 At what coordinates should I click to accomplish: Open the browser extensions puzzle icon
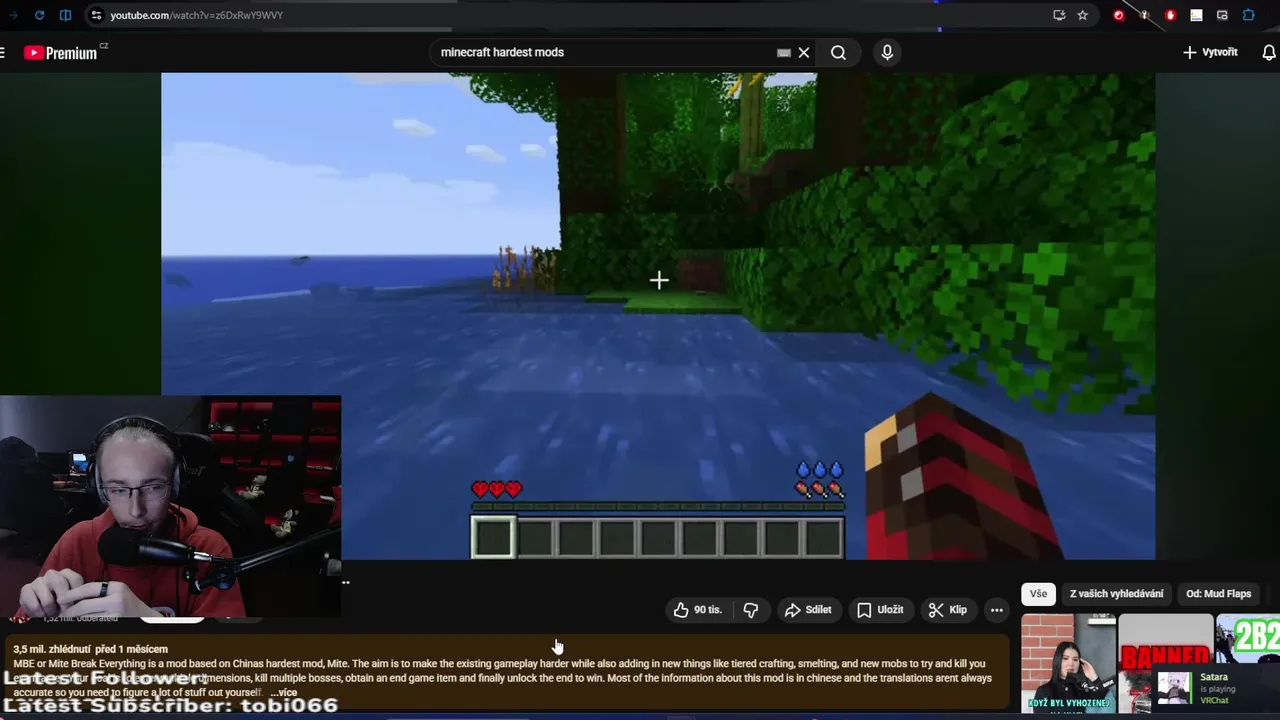pos(1248,15)
